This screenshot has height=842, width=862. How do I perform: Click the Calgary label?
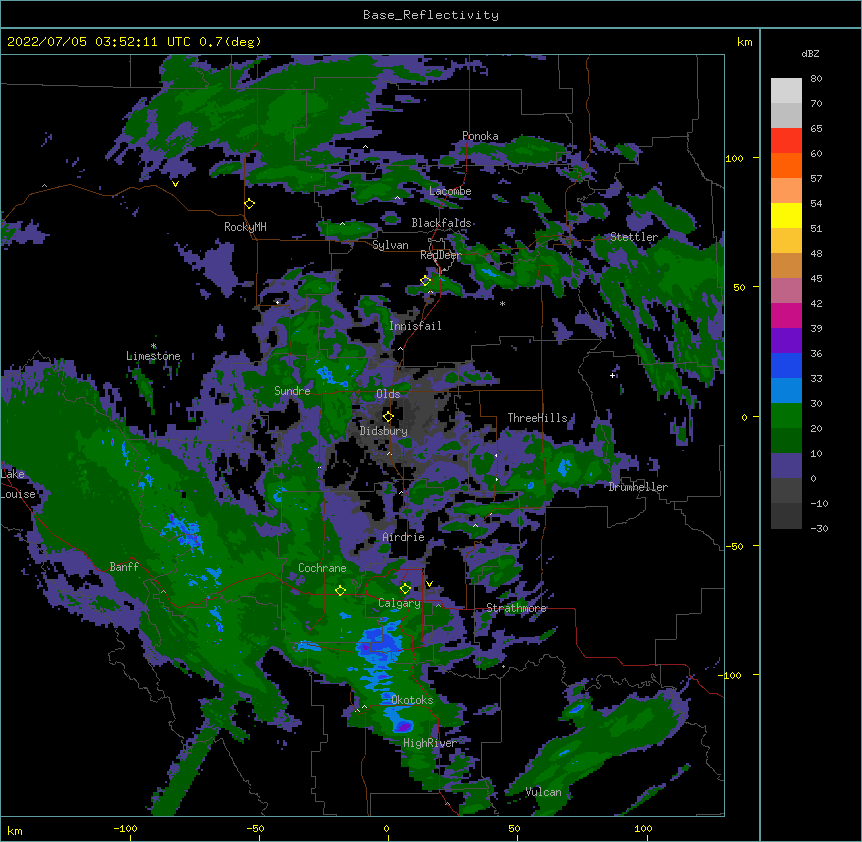coord(399,603)
